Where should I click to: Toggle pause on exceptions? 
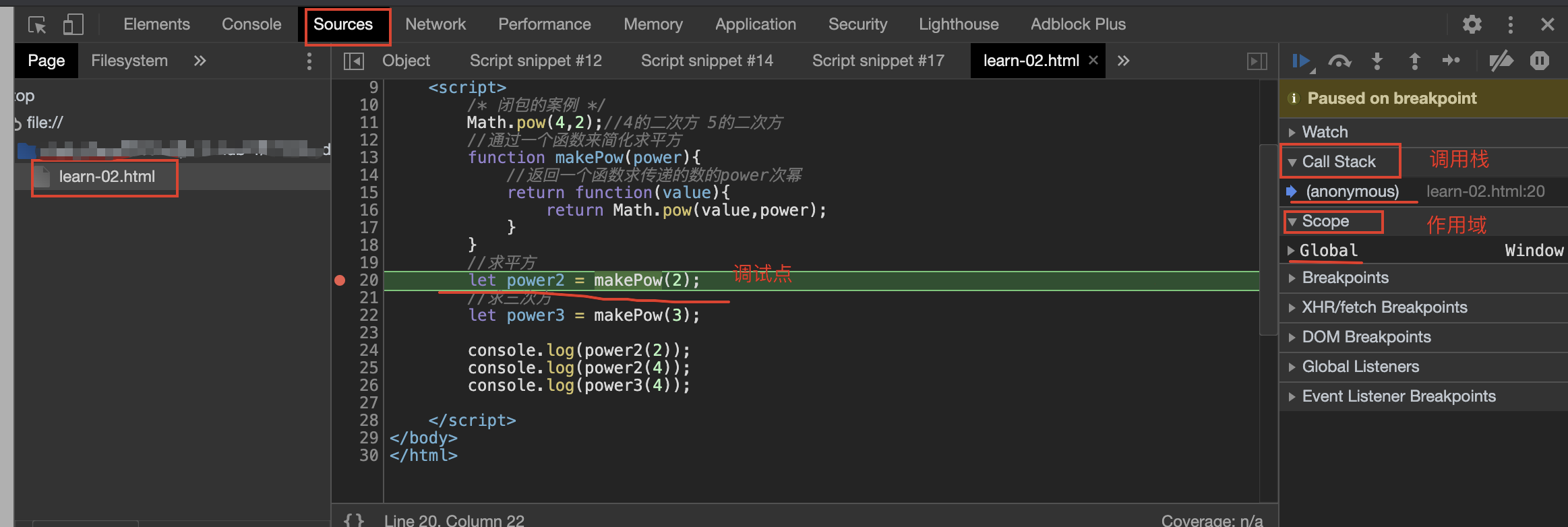pos(1540,61)
